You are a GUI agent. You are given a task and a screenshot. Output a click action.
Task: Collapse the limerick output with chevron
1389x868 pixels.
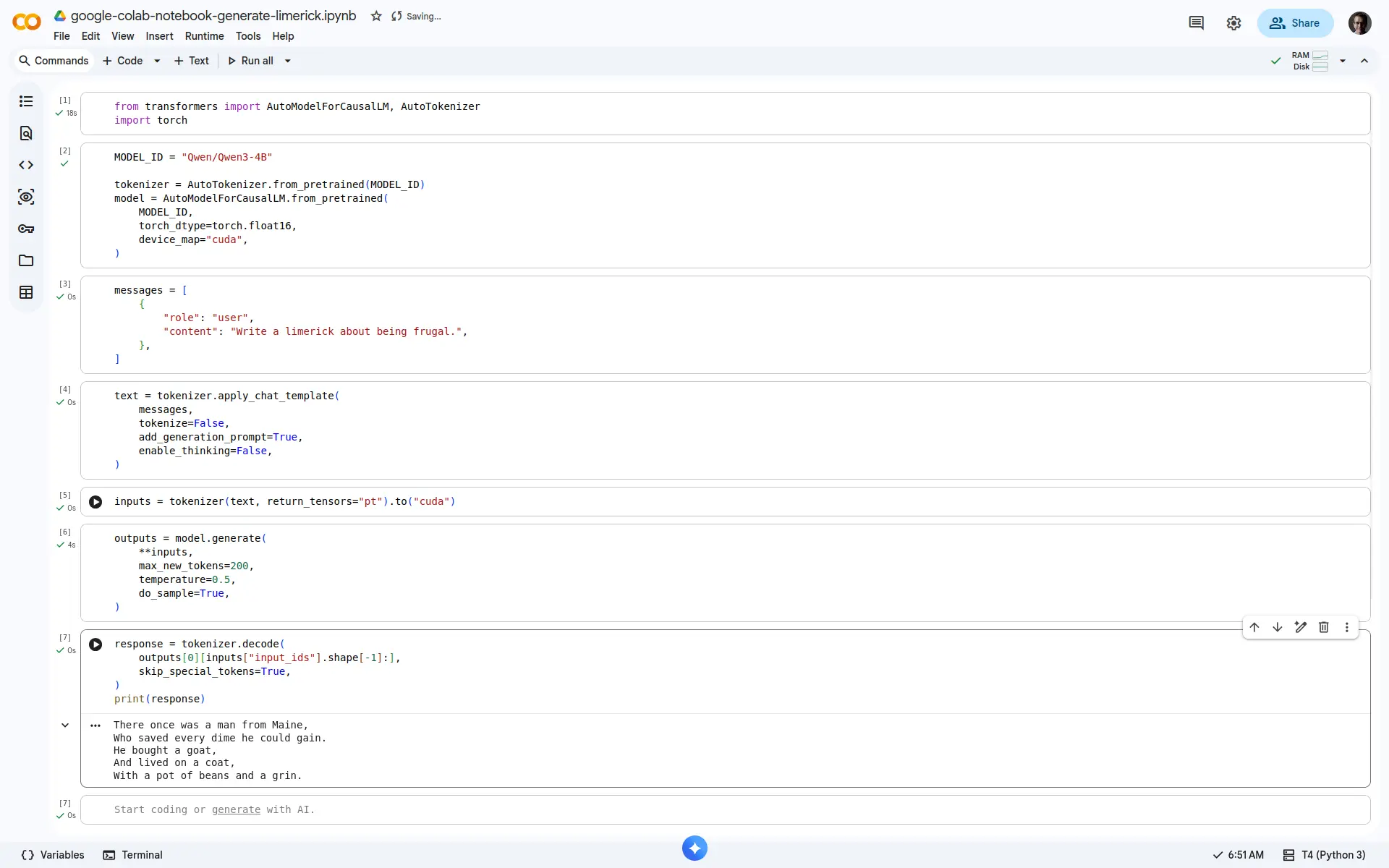click(65, 726)
